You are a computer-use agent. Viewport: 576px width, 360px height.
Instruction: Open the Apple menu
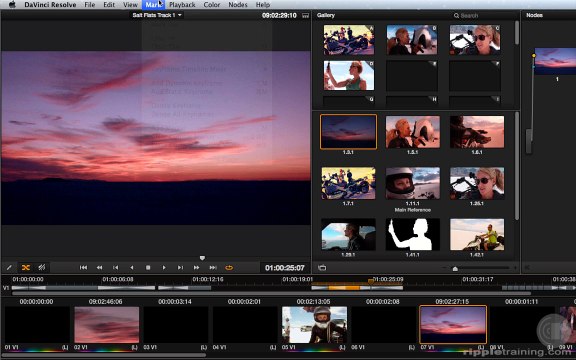point(12,4)
